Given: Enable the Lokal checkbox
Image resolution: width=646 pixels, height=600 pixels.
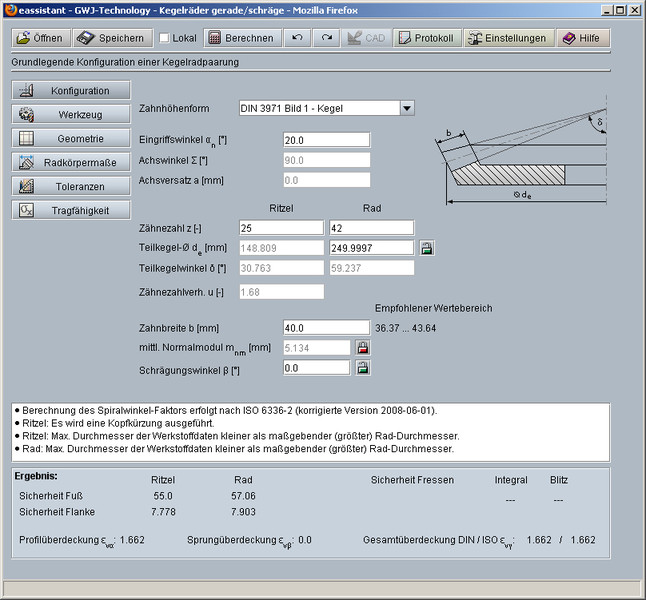Looking at the screenshot, I should [164, 39].
